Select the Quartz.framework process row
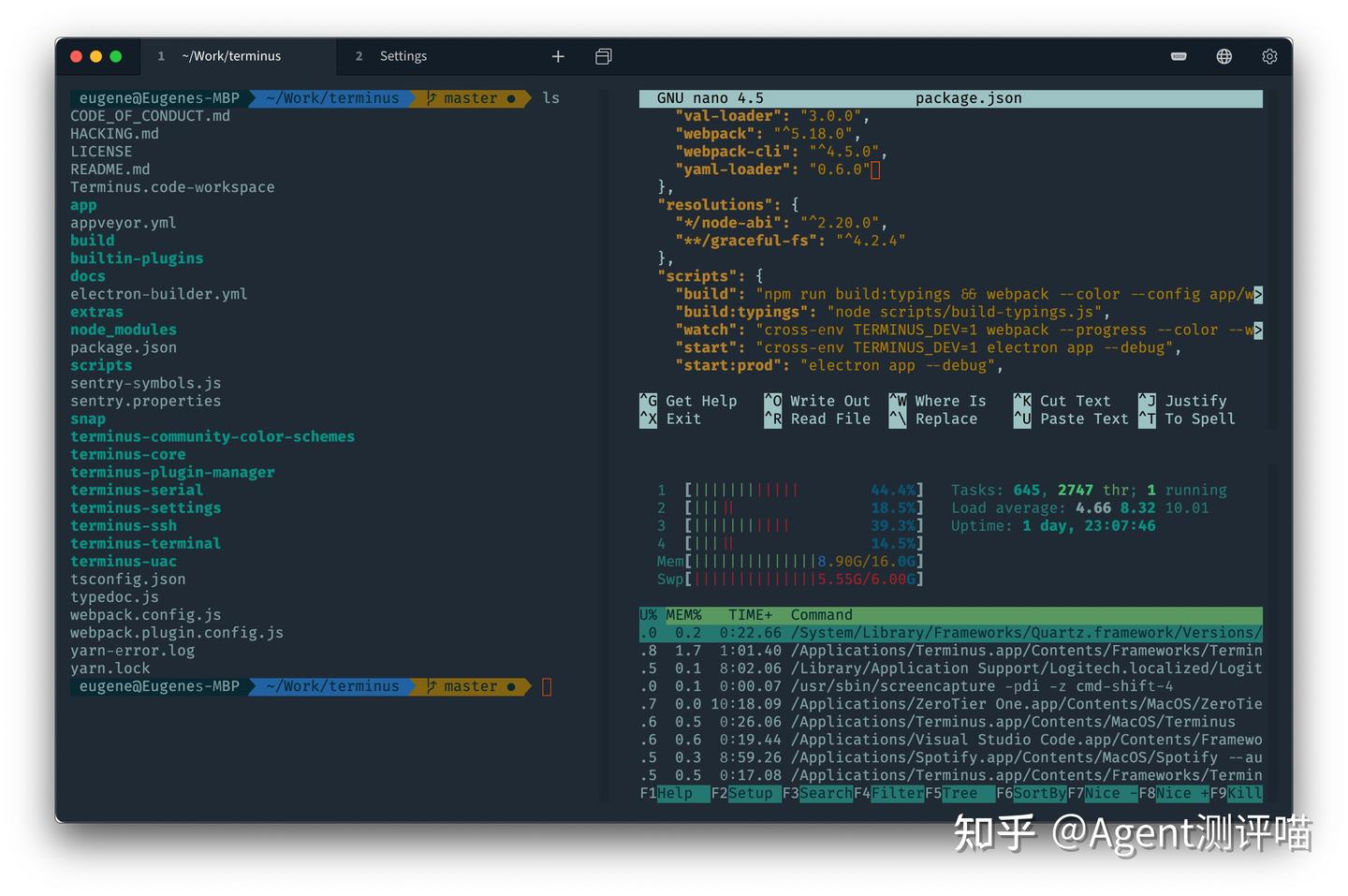 [x=951, y=633]
